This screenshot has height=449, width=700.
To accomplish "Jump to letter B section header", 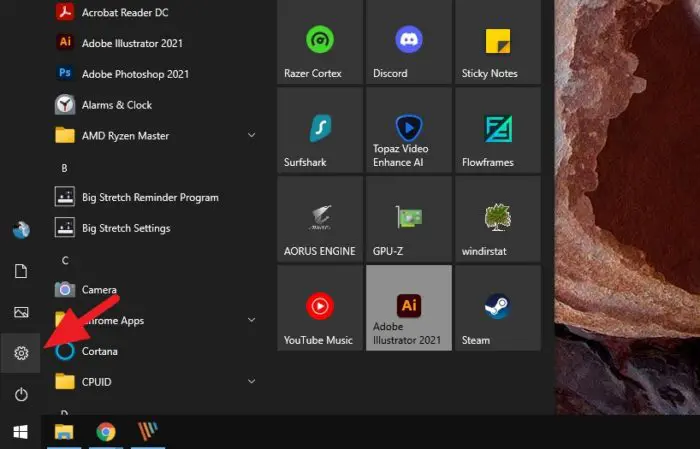I will (x=64, y=168).
